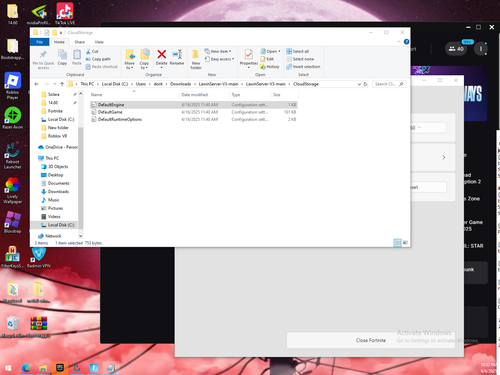The height and width of the screenshot is (375, 500).
Task: Switch to the details view layout icon
Action: pos(397,243)
